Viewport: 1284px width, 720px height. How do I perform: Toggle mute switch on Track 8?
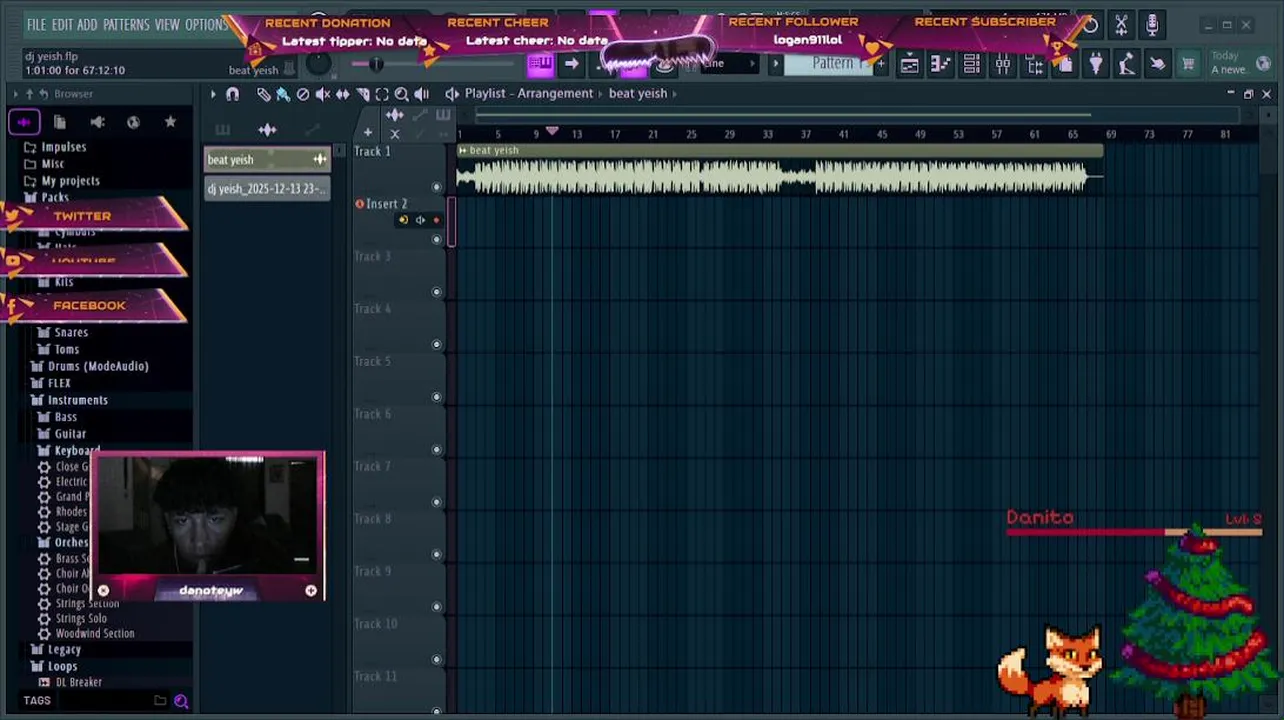click(x=436, y=554)
